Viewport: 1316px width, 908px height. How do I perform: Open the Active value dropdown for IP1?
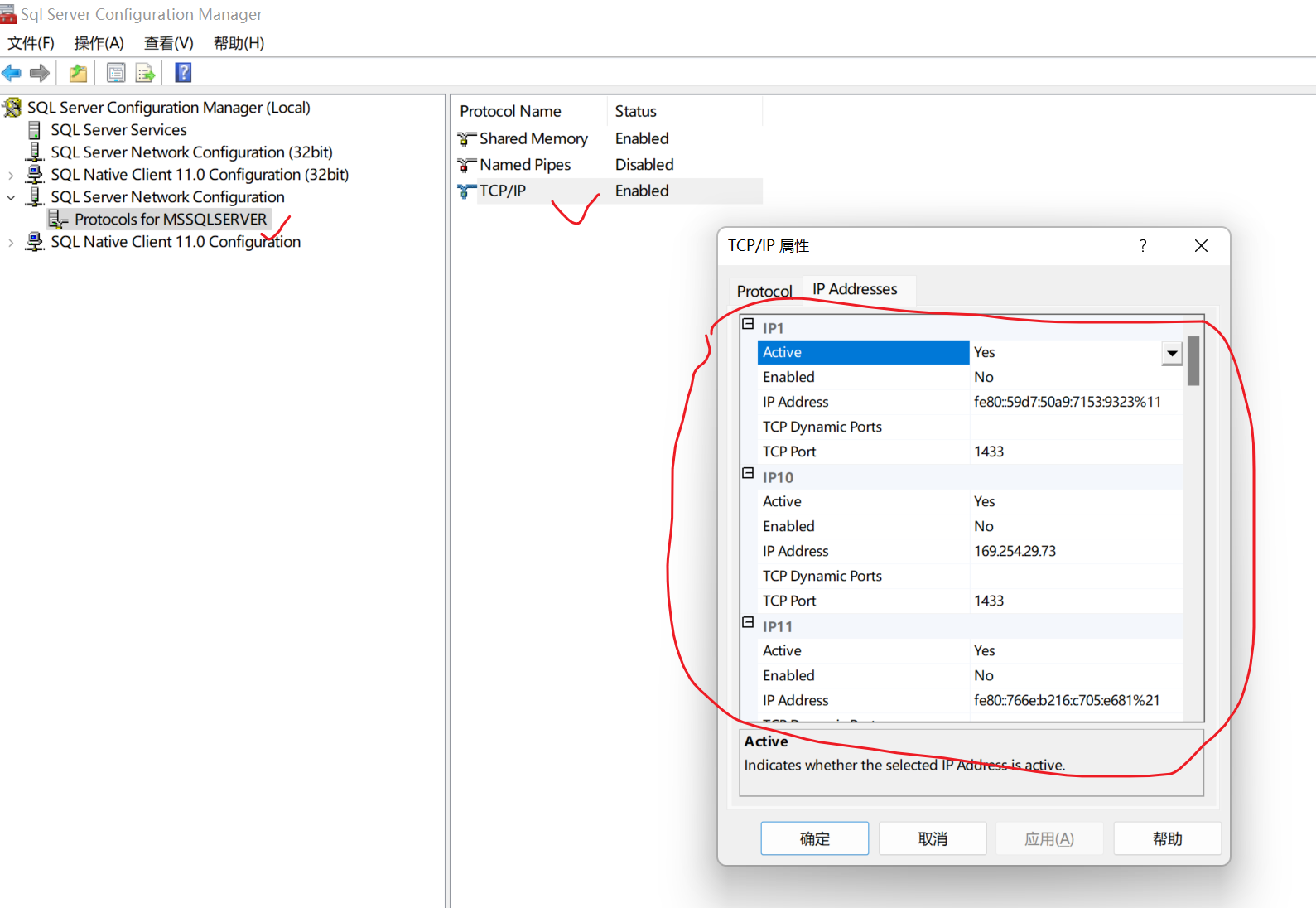point(1171,353)
